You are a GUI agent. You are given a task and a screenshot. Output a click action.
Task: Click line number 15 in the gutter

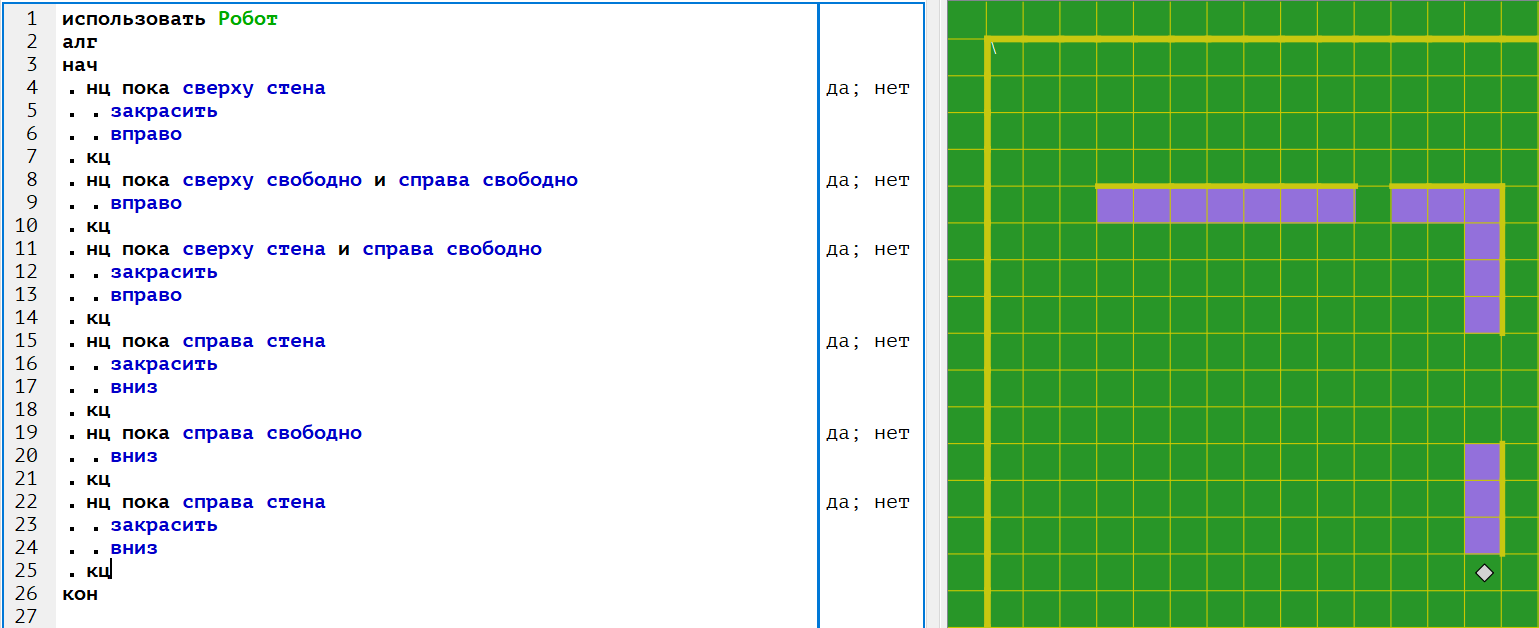click(27, 341)
